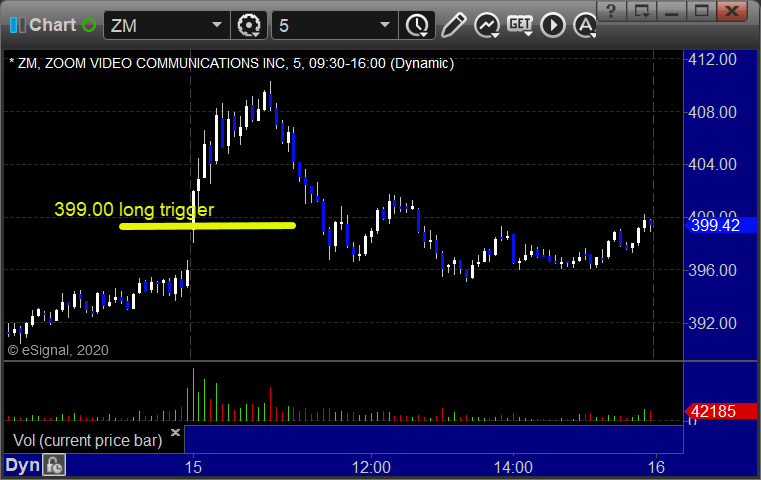This screenshot has width=761, height=480.
Task: Click the blue Chart window type icon
Action: tap(17, 25)
